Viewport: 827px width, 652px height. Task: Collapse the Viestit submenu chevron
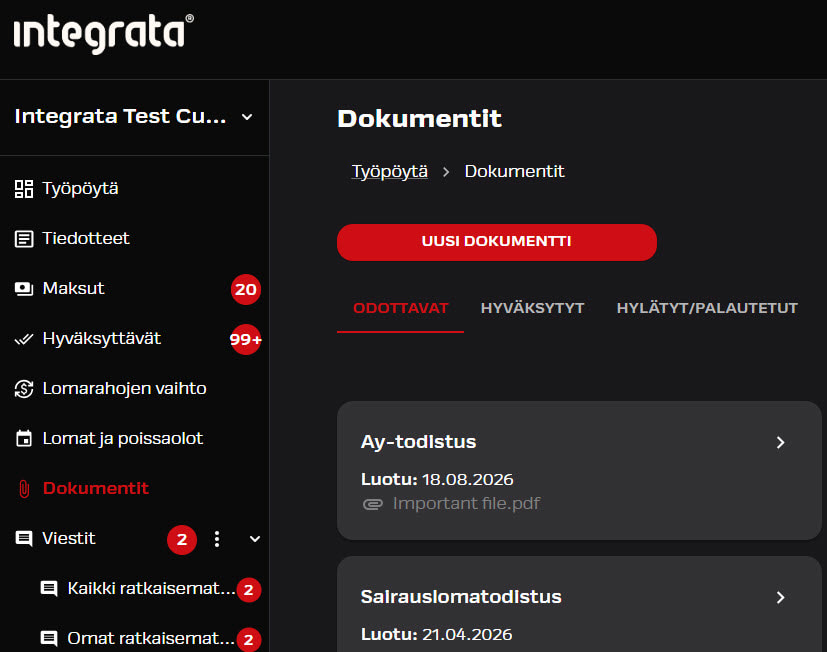tap(255, 539)
